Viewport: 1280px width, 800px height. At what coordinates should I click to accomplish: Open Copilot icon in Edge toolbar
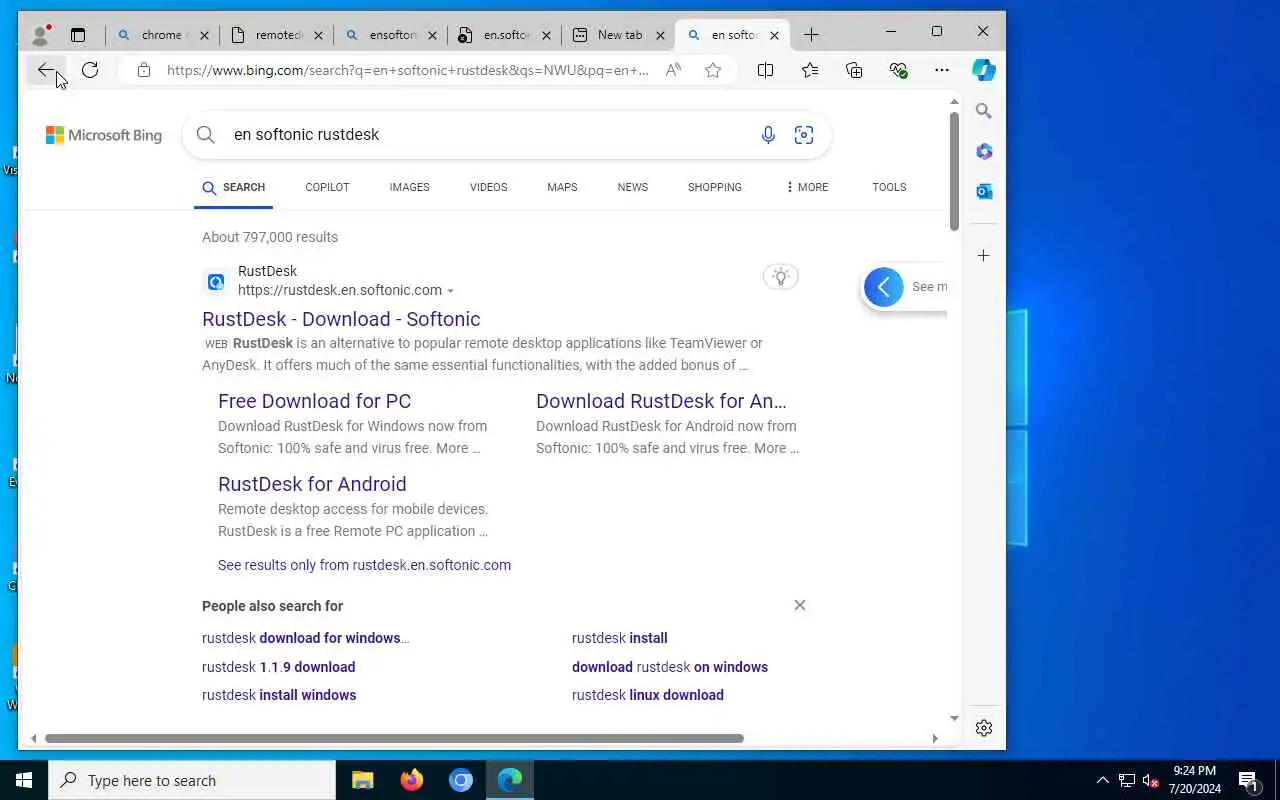tap(984, 70)
